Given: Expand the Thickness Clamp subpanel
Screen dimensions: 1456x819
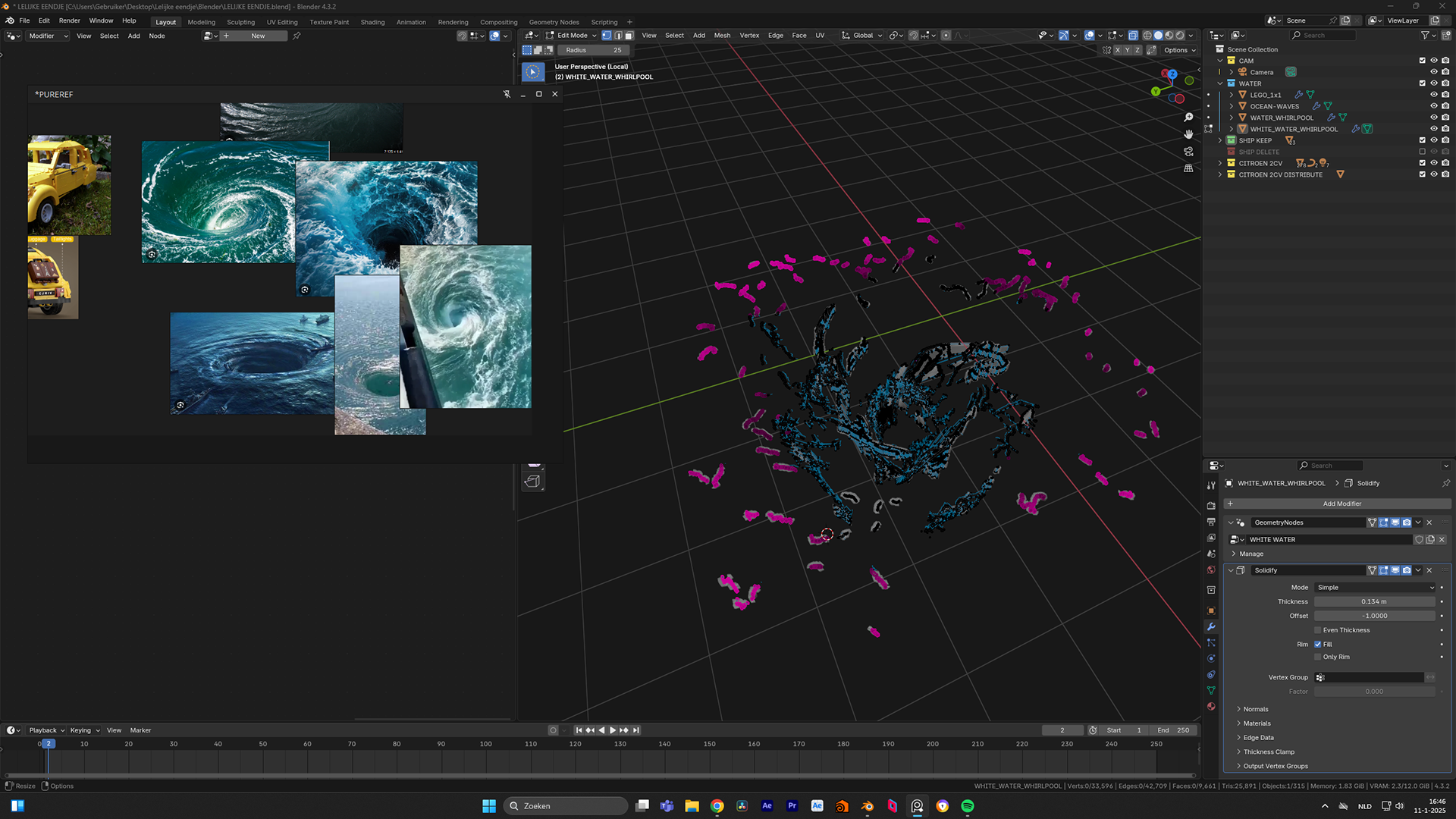Looking at the screenshot, I should pyautogui.click(x=1268, y=752).
